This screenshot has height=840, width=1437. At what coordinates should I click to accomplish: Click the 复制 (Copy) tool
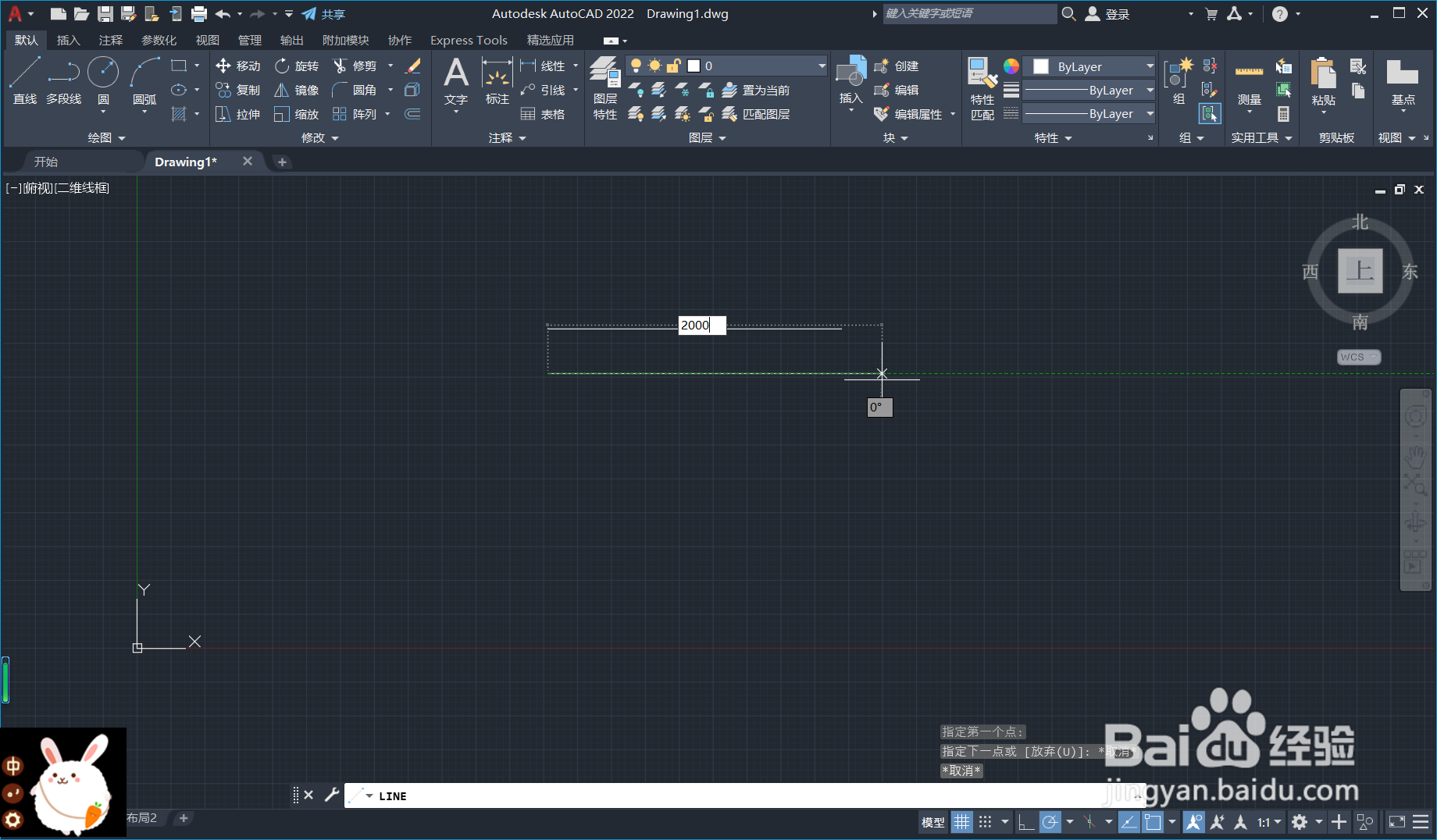pos(238,91)
